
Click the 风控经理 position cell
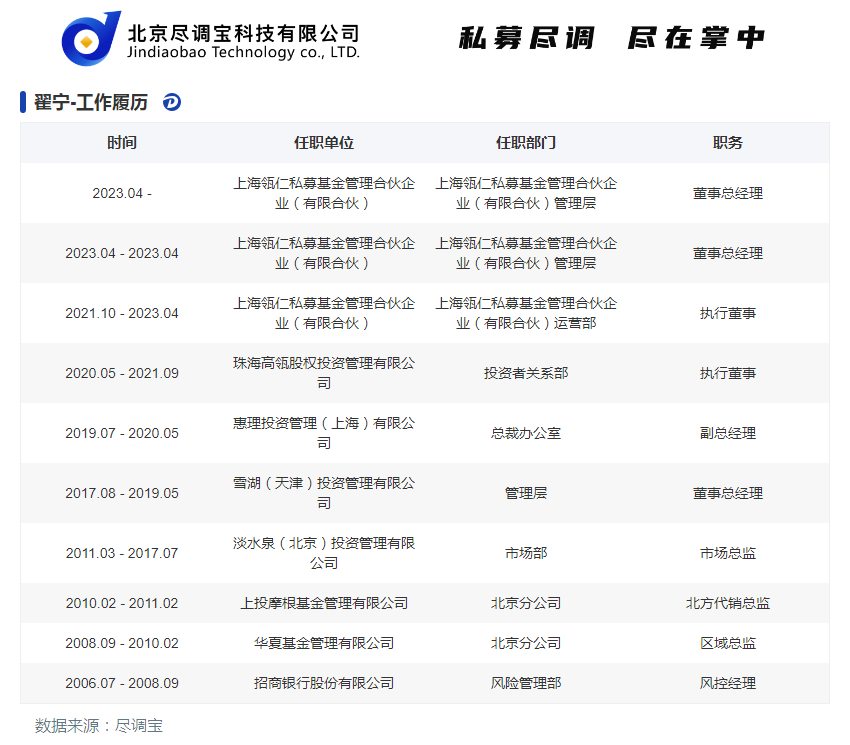727,683
